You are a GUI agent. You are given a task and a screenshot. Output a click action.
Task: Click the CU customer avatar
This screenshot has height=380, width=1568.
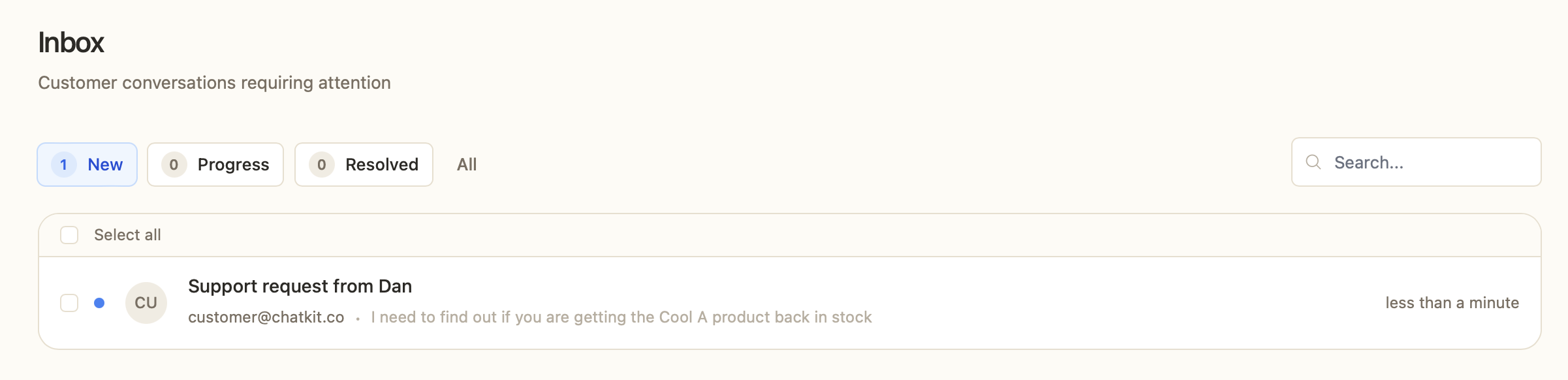(x=146, y=303)
